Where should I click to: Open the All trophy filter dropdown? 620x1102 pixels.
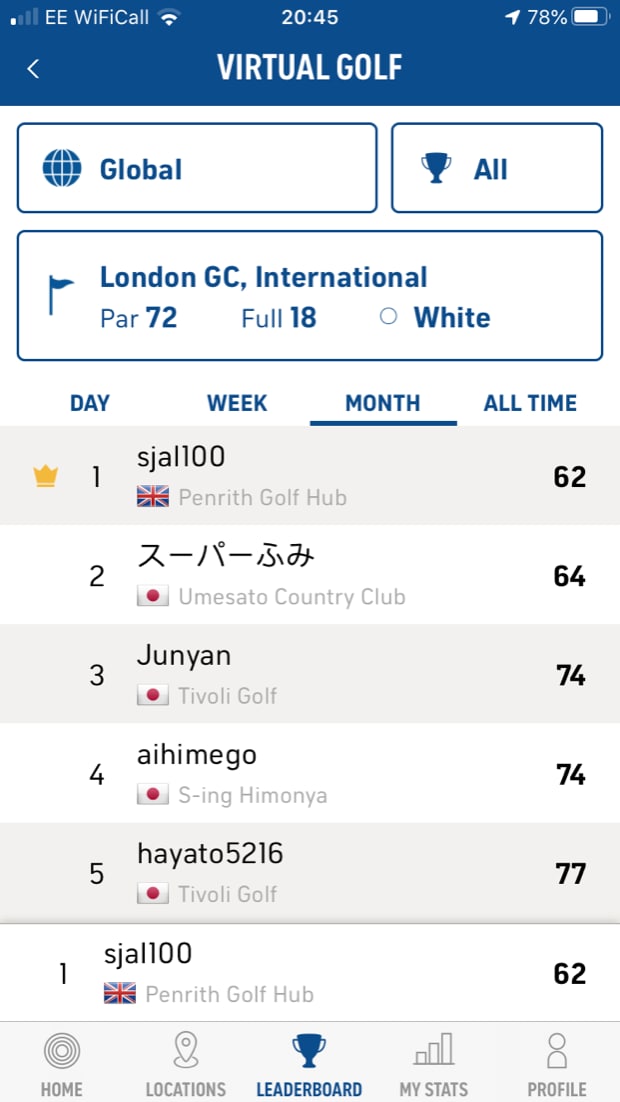[496, 168]
